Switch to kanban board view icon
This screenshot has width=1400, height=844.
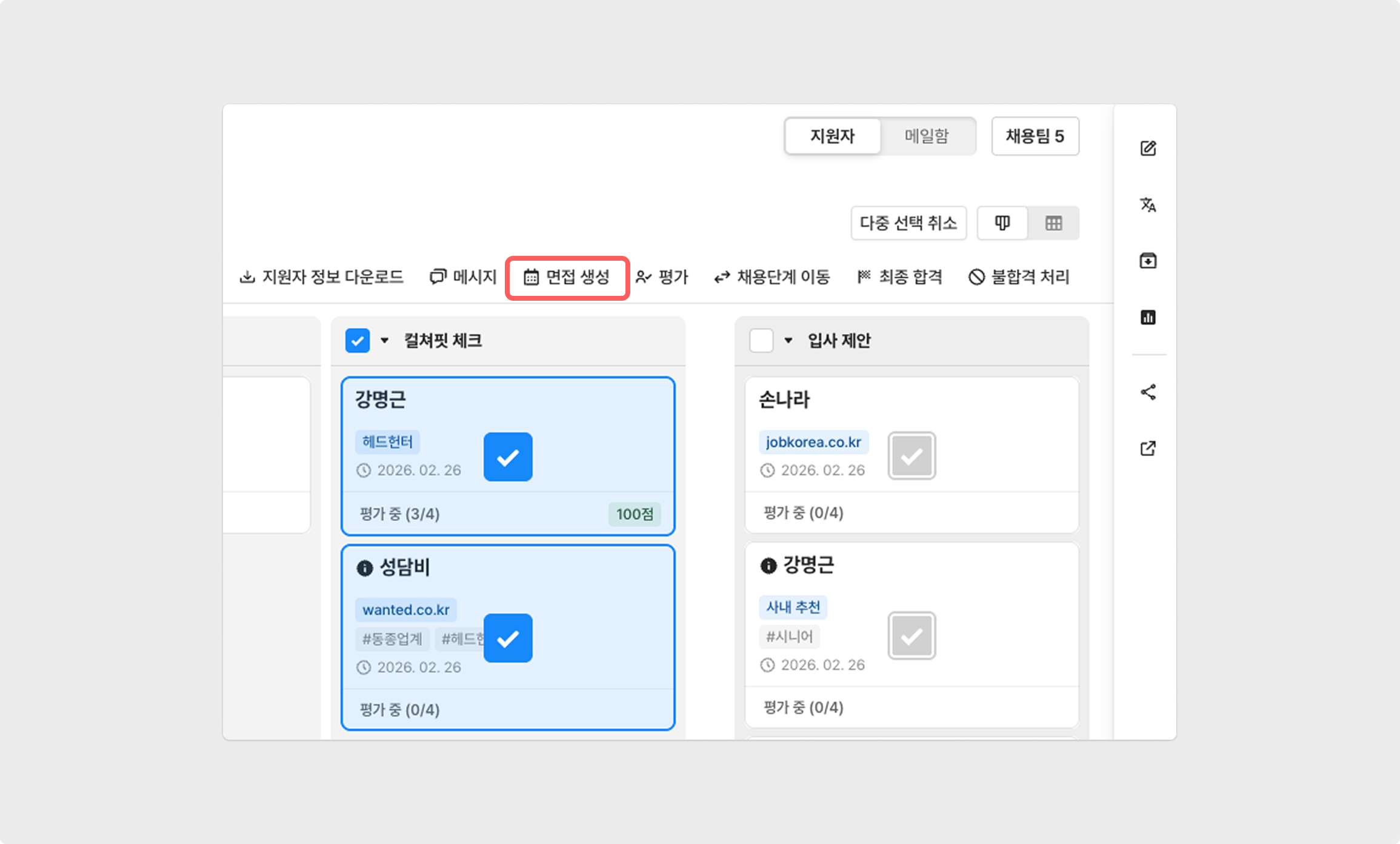coord(1002,223)
